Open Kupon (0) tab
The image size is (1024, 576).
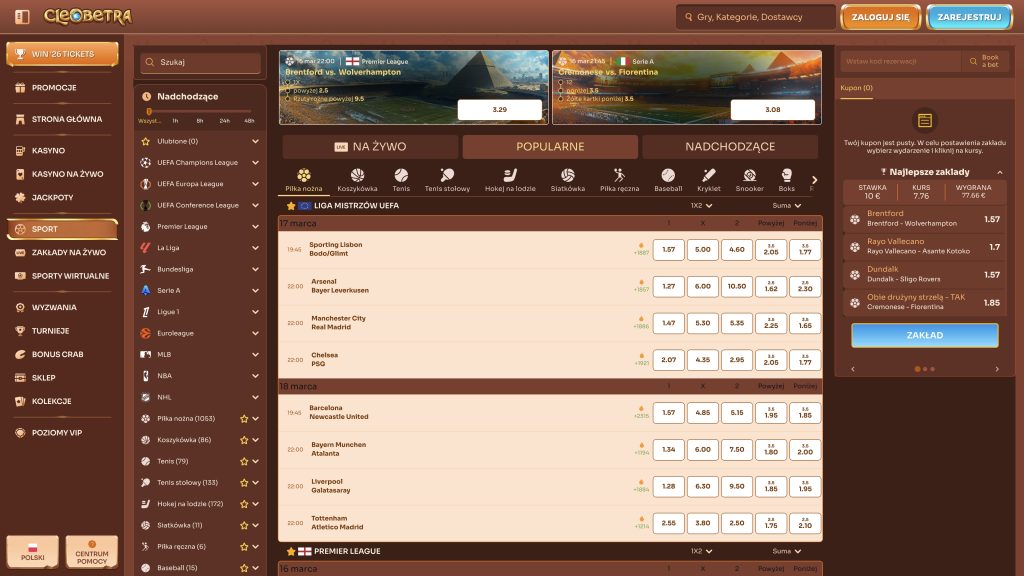coord(856,88)
